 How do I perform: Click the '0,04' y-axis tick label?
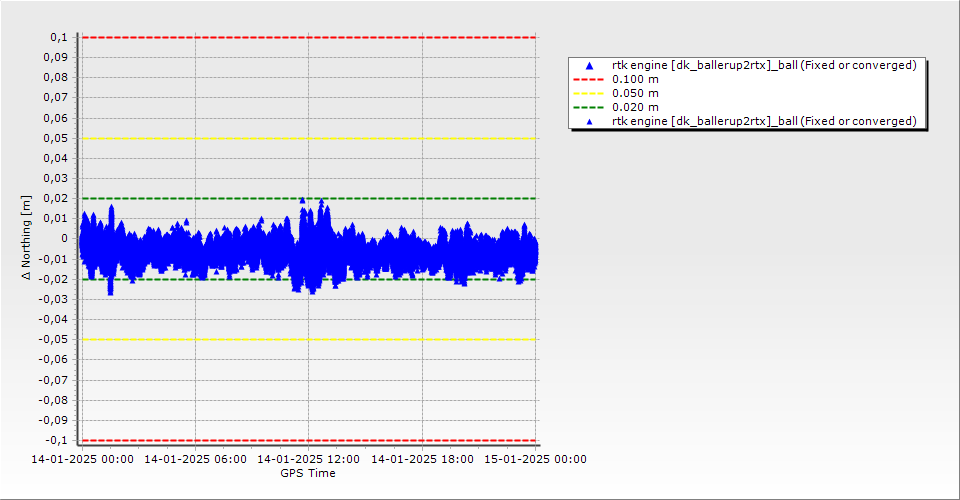coord(56,159)
